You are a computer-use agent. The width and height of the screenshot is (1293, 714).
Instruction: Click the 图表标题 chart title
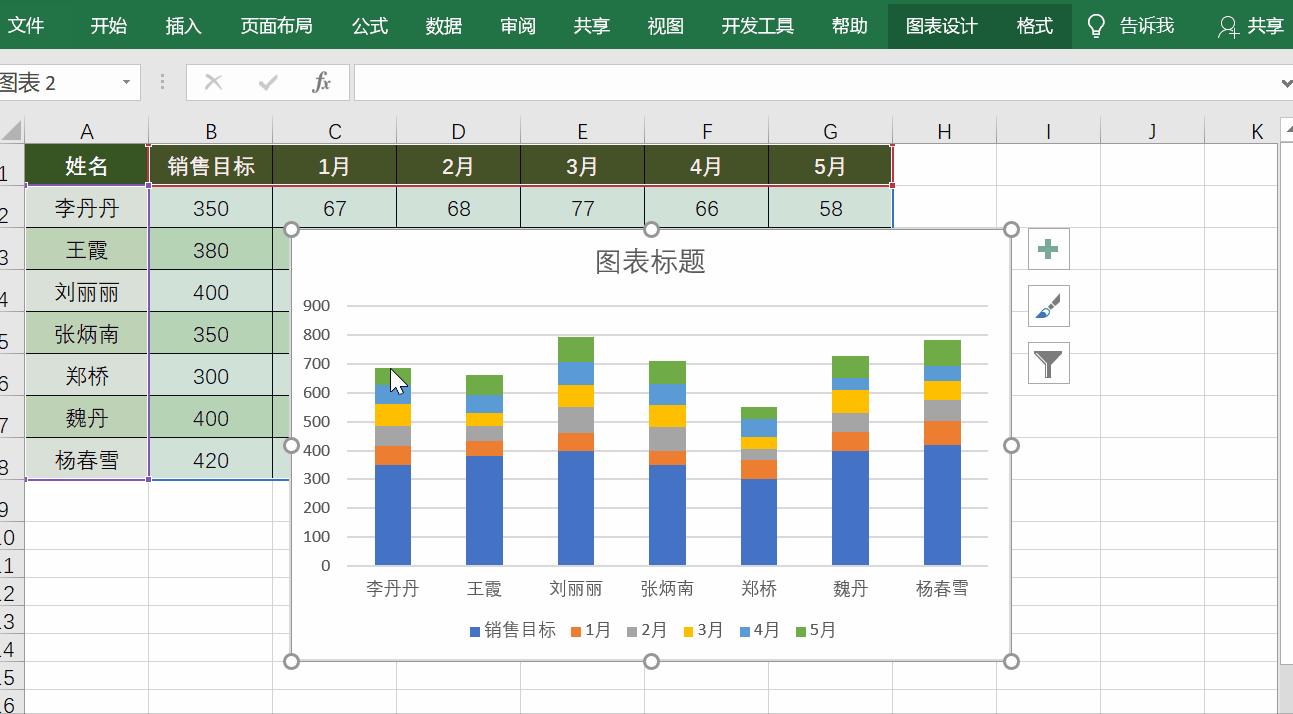(x=651, y=262)
